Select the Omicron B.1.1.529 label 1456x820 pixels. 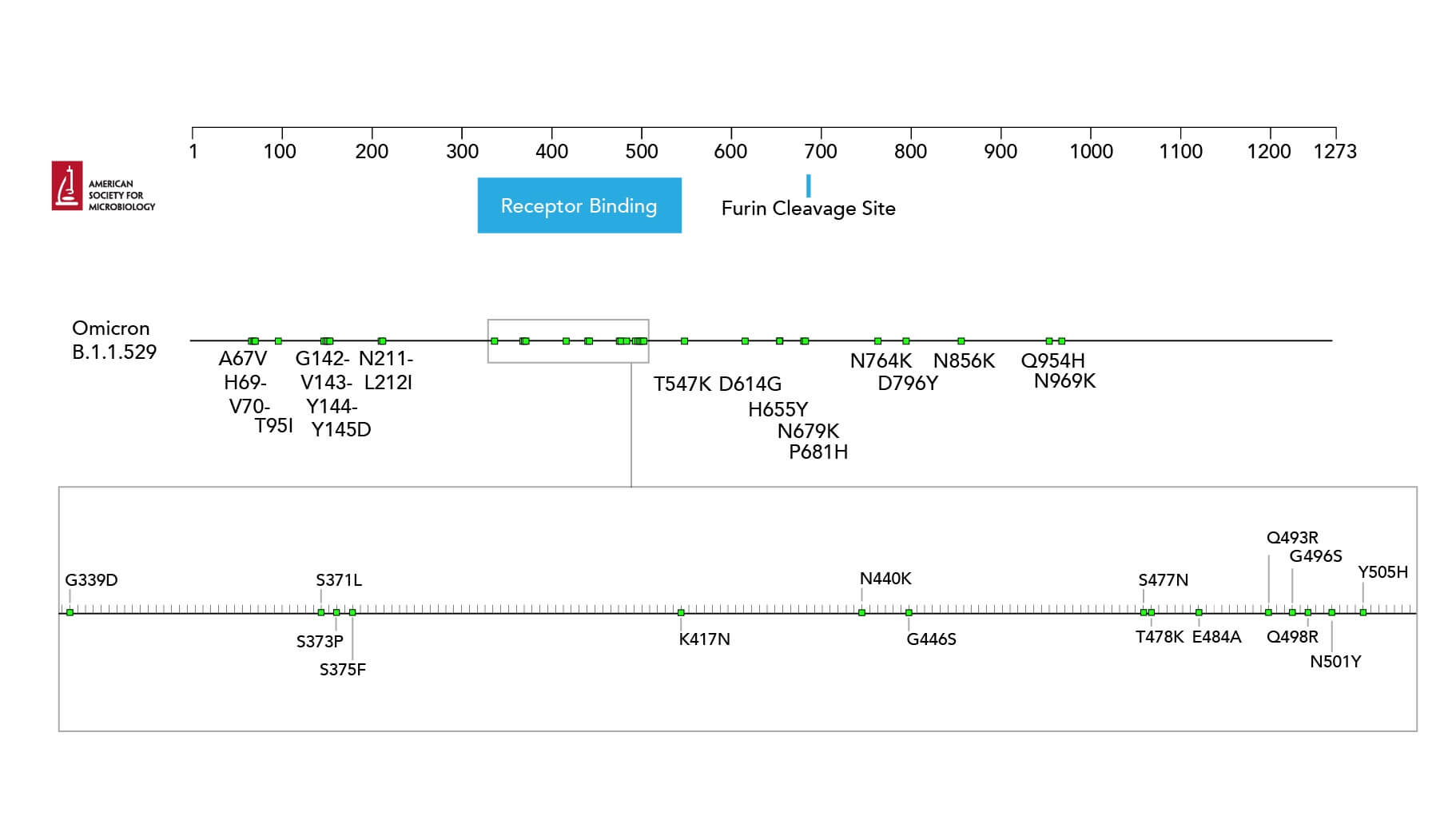tap(116, 341)
